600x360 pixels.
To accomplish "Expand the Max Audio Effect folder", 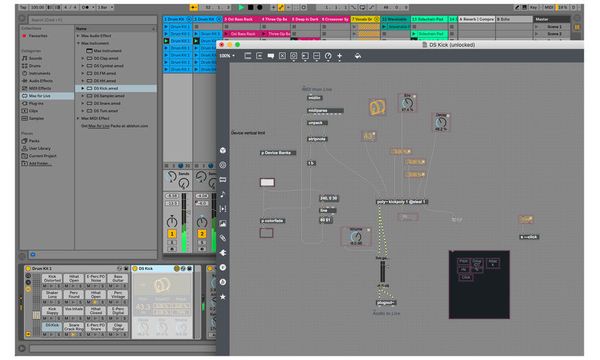I will click(x=78, y=36).
